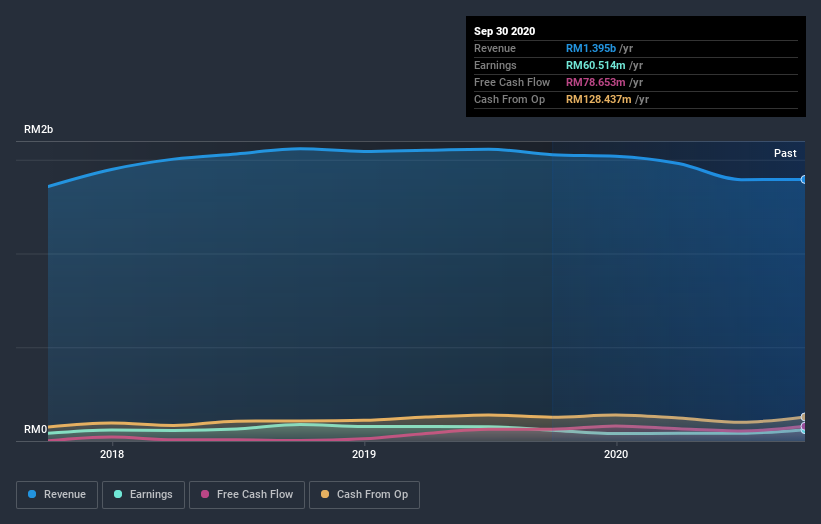
Task: Click the Cash From Op label in tooltip
Action: [x=509, y=99]
